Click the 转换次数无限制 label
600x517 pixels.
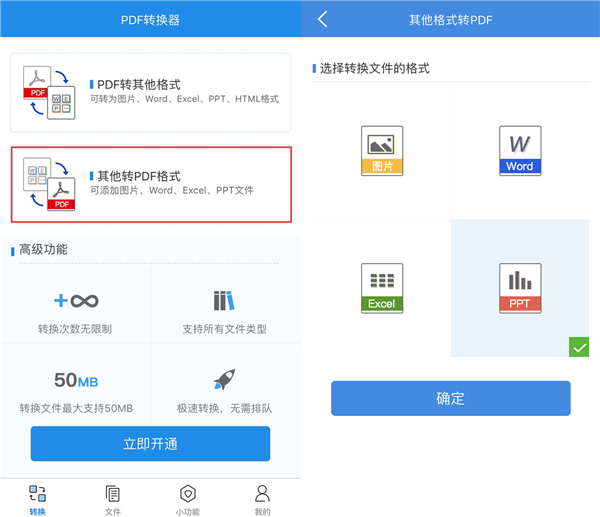pyautogui.click(x=75, y=329)
